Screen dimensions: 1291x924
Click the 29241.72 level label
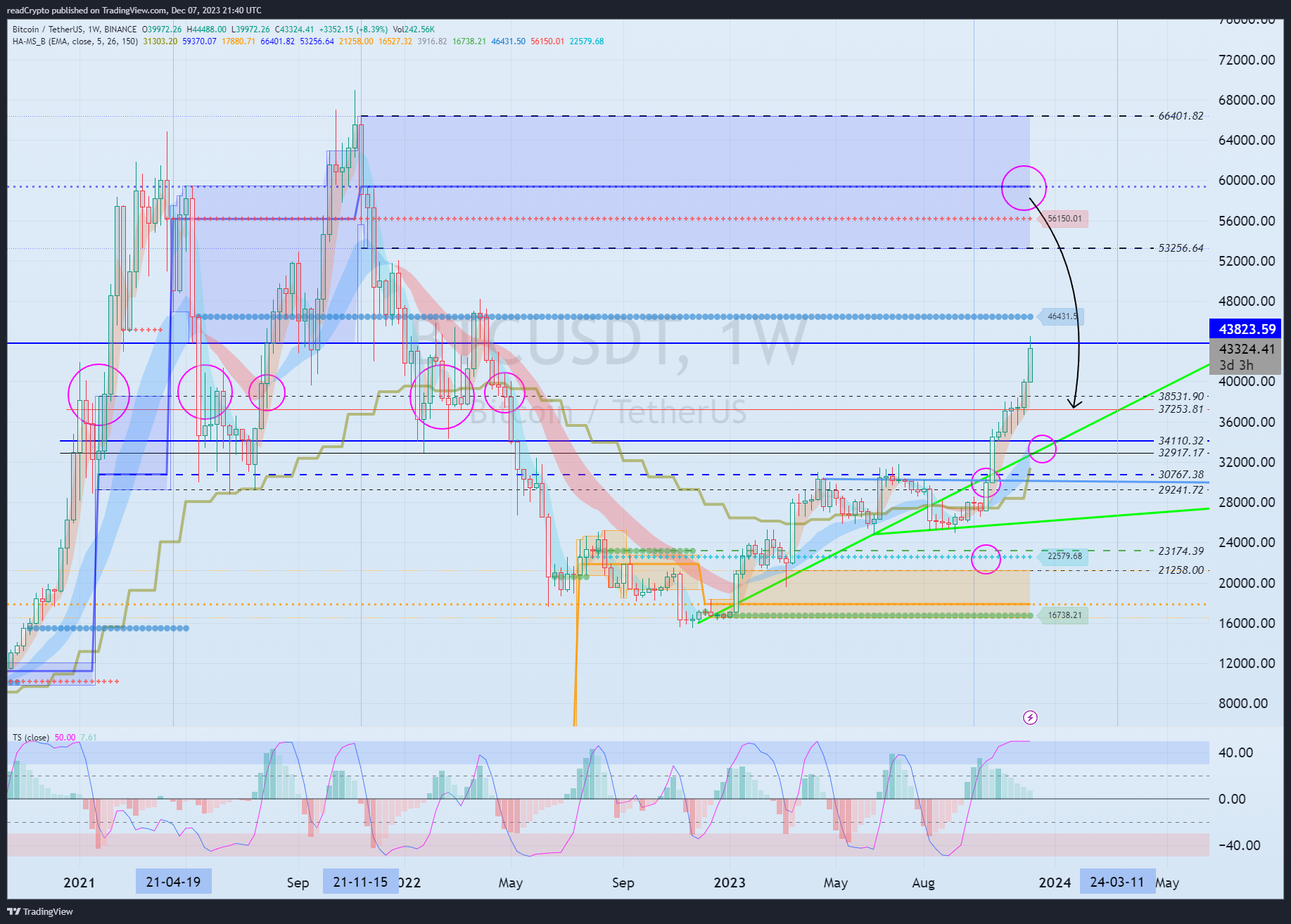[x=1181, y=489]
